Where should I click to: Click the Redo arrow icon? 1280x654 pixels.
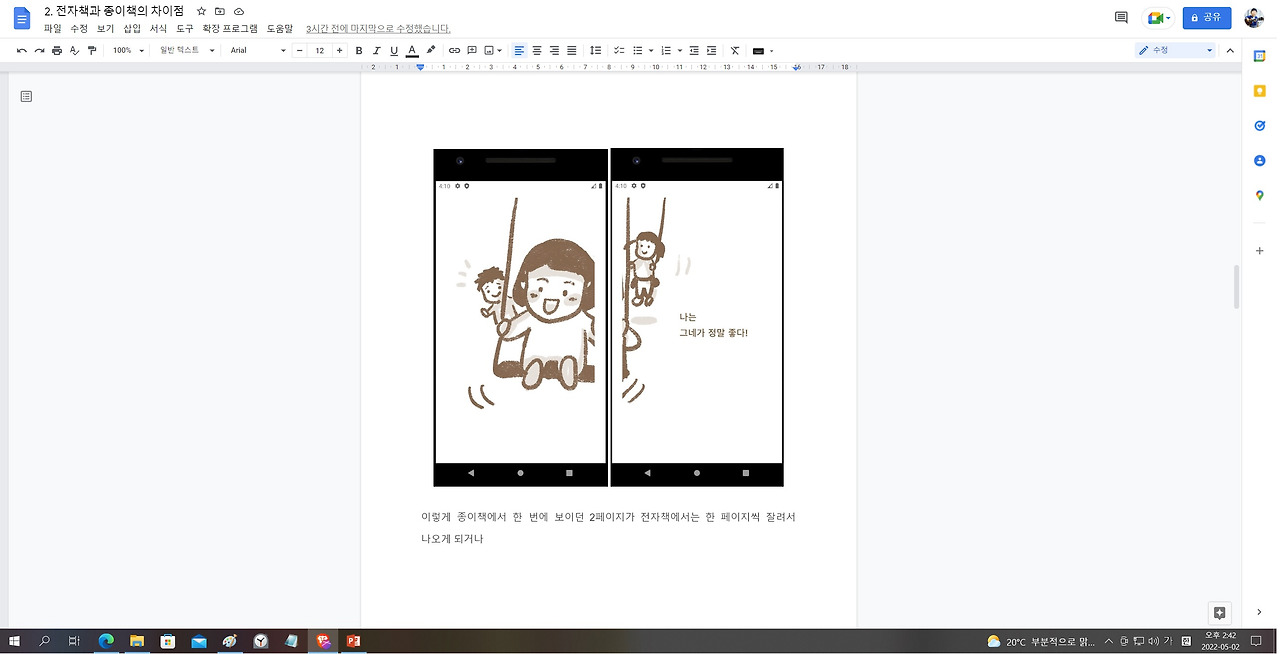[x=39, y=50]
